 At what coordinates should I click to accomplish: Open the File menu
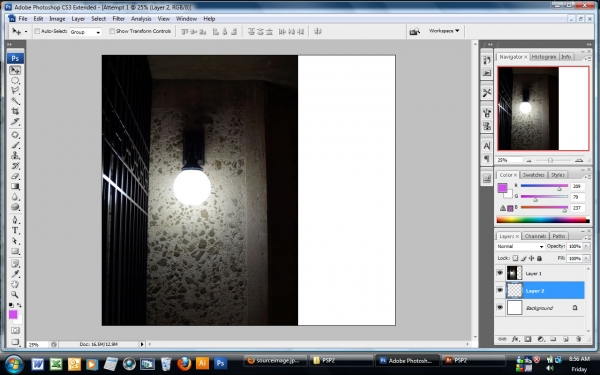(x=23, y=18)
